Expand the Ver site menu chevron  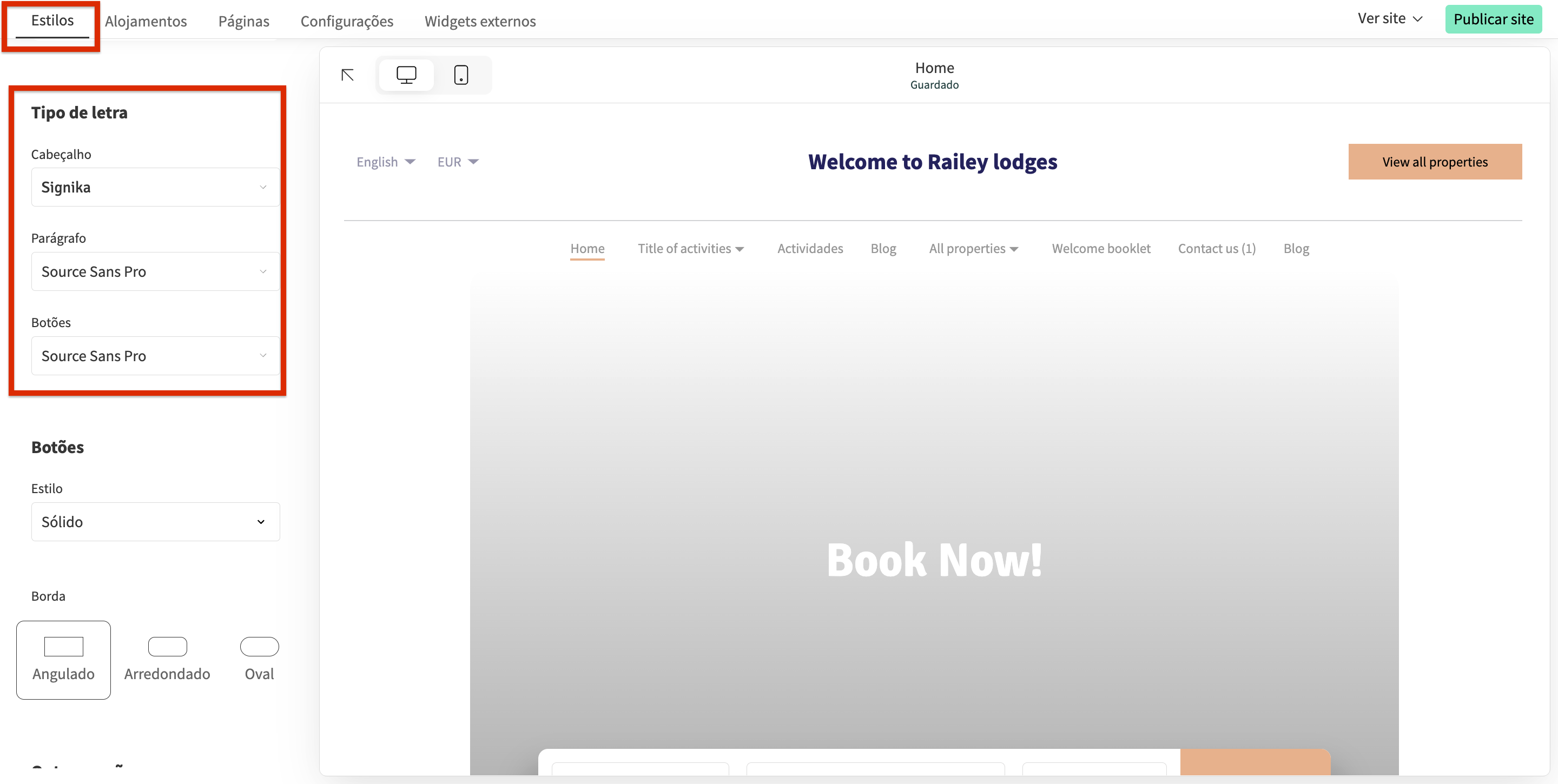(x=1417, y=19)
